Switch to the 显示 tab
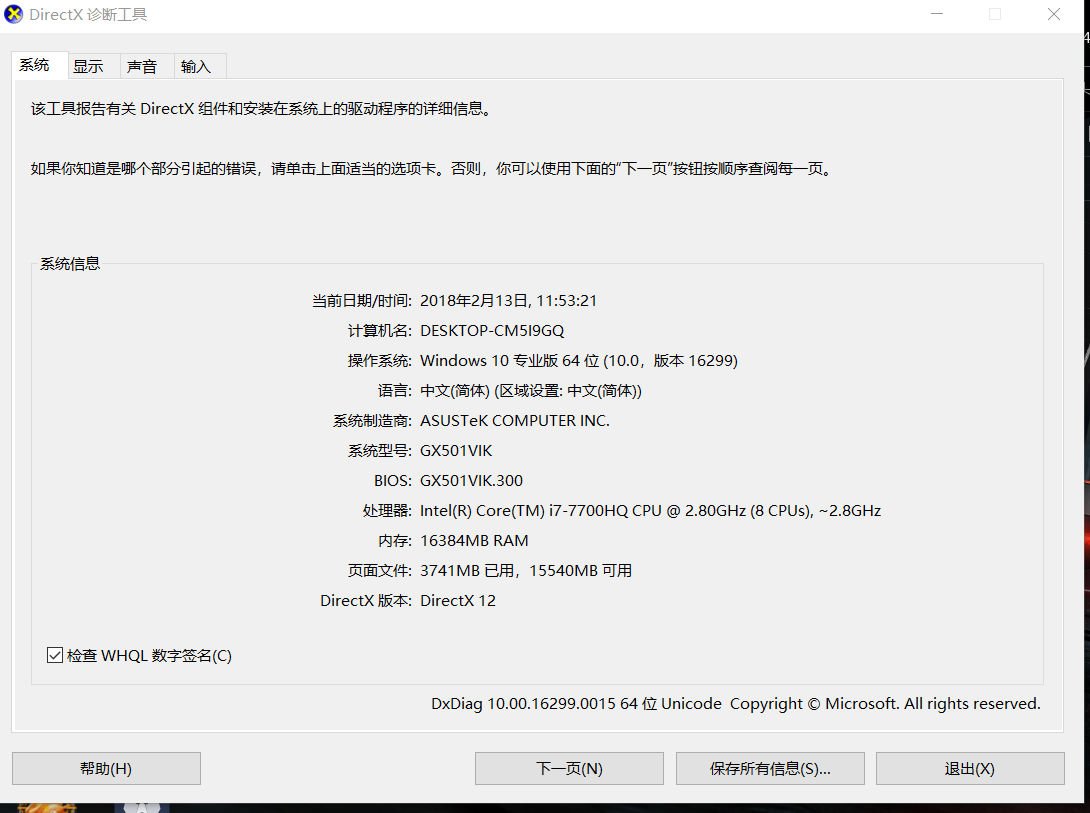 93,66
